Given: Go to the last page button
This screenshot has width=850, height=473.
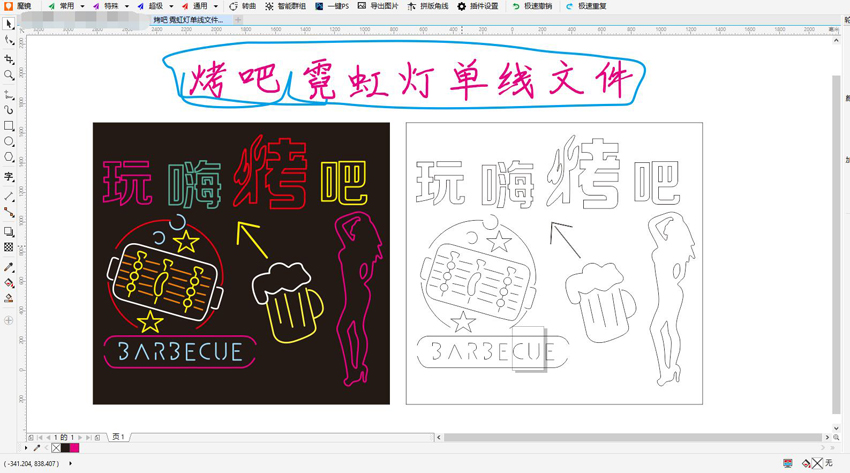Looking at the screenshot, I should point(88,437).
